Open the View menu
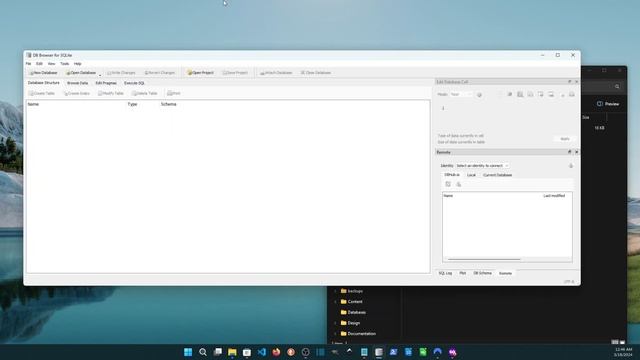640x360 pixels. pos(51,64)
